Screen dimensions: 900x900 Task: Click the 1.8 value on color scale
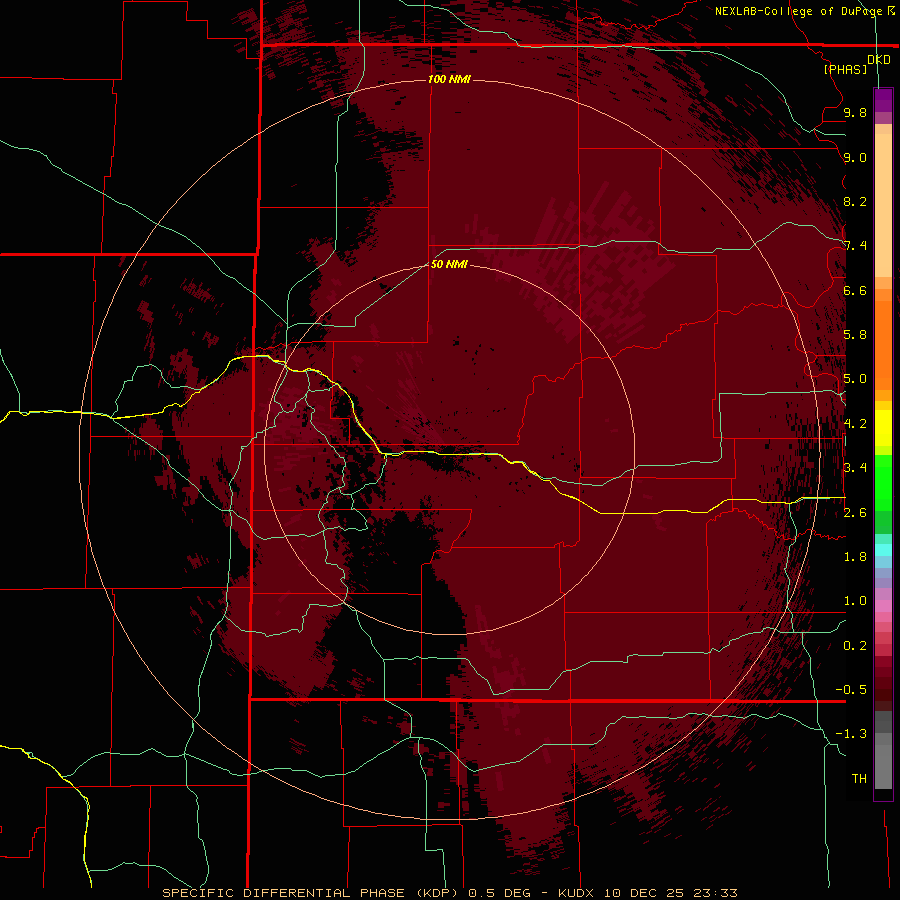(855, 557)
